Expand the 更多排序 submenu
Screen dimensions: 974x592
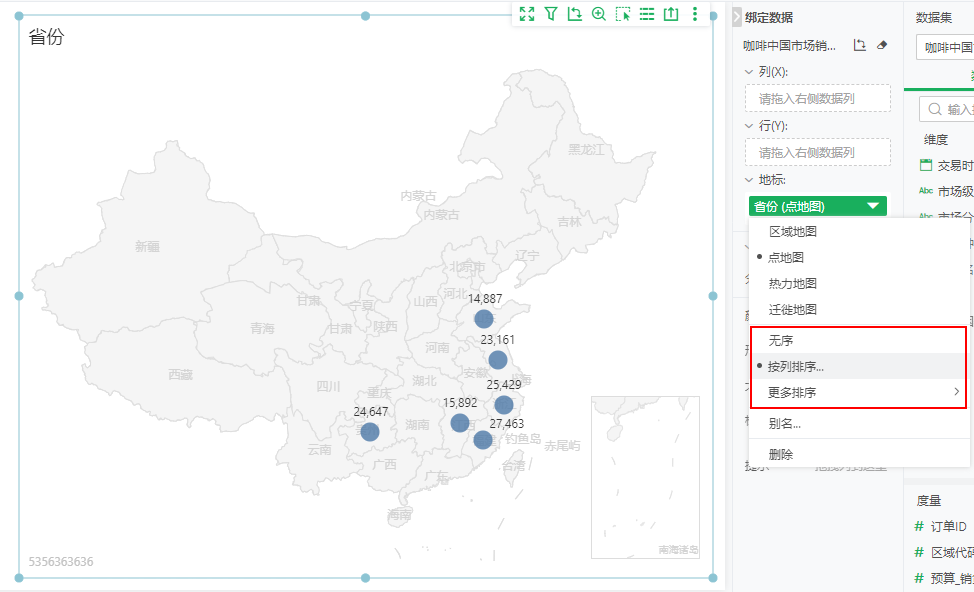pyautogui.click(x=790, y=391)
